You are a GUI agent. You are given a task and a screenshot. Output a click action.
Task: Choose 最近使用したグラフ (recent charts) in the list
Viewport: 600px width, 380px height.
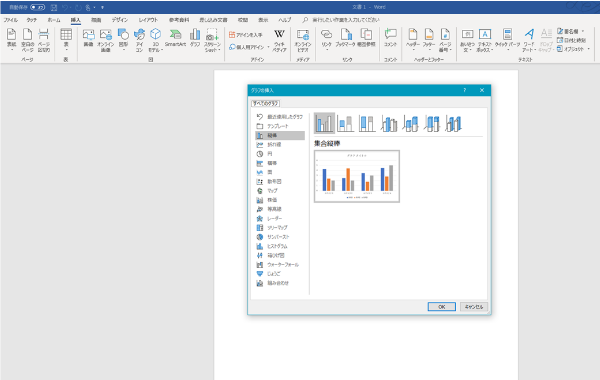pos(280,117)
